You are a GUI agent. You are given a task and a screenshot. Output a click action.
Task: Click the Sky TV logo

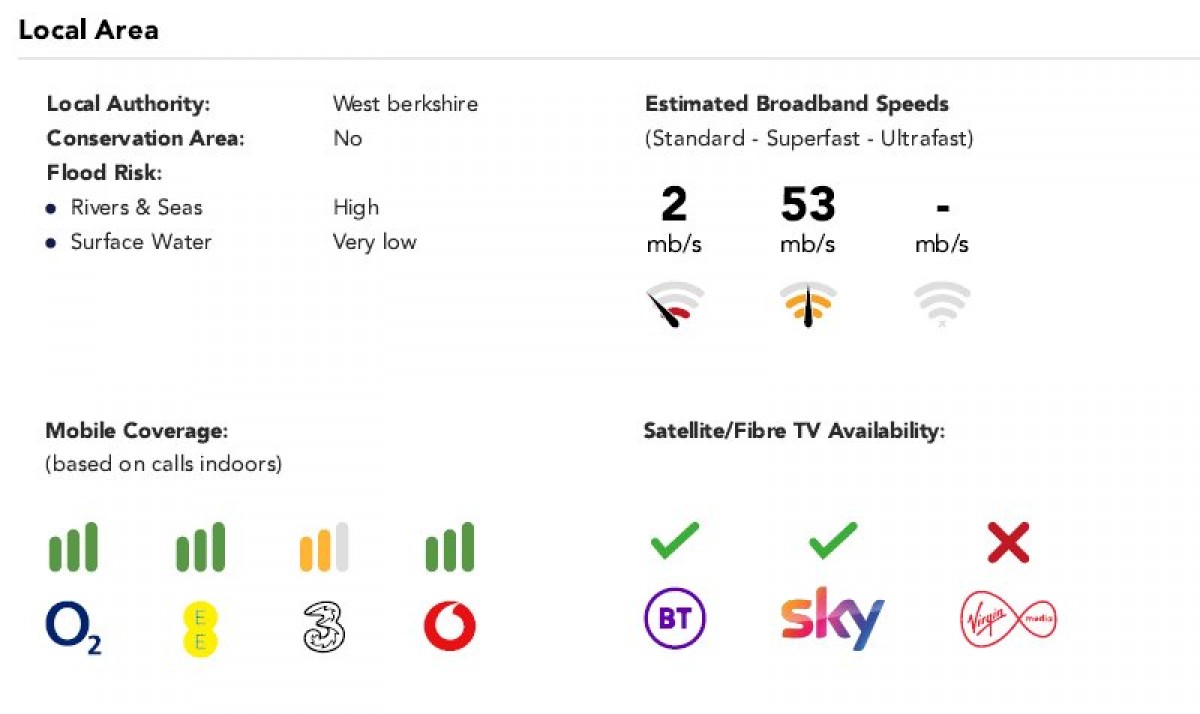(833, 618)
